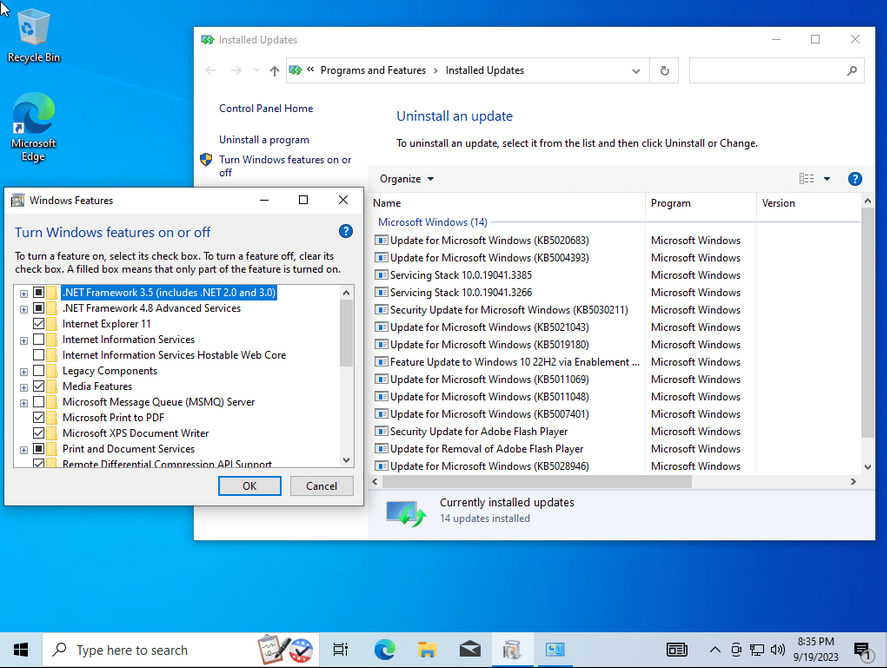
Task: Change the view layout icon in Installed Updates
Action: click(x=807, y=179)
